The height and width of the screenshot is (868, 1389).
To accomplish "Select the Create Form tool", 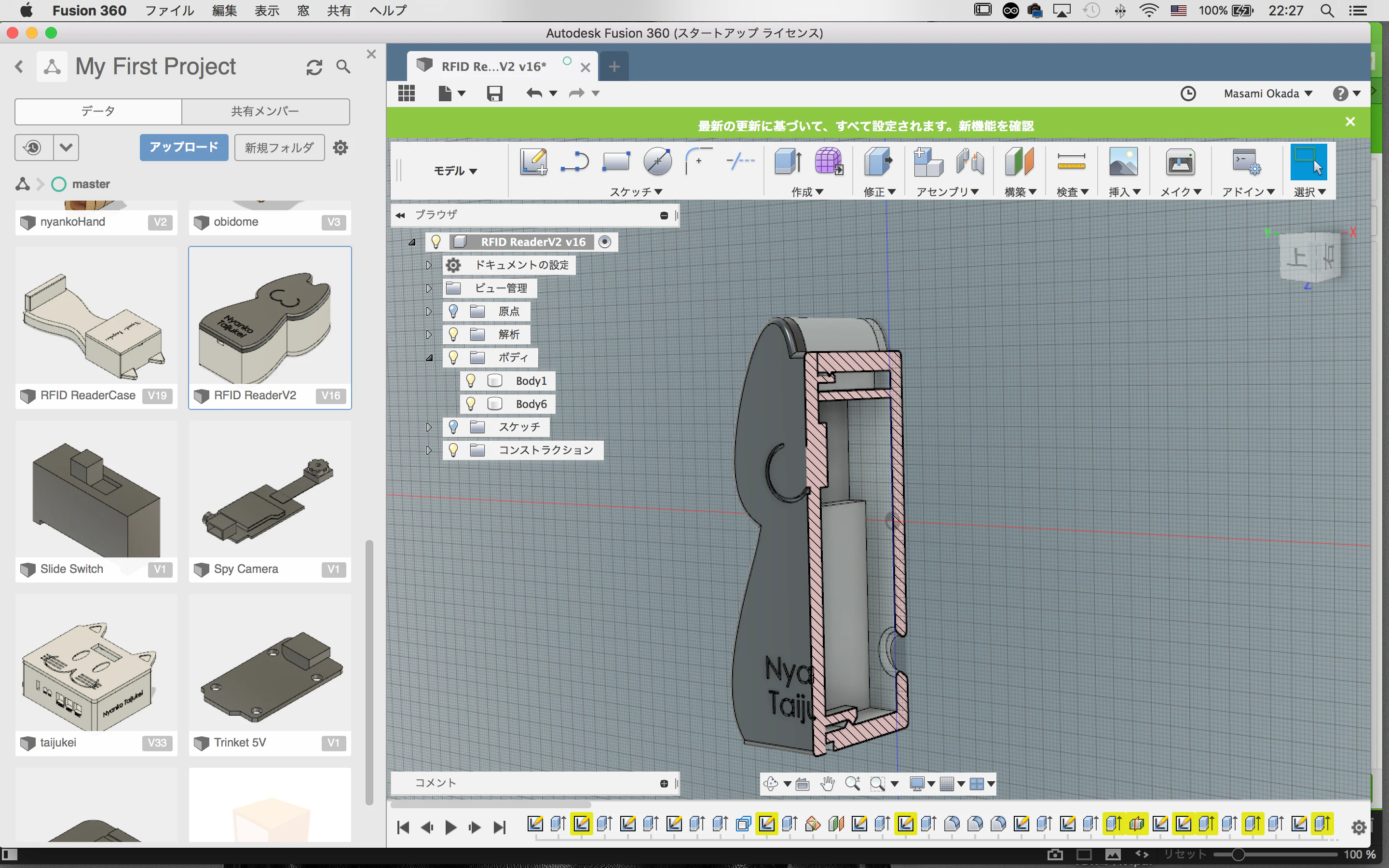I will (829, 162).
